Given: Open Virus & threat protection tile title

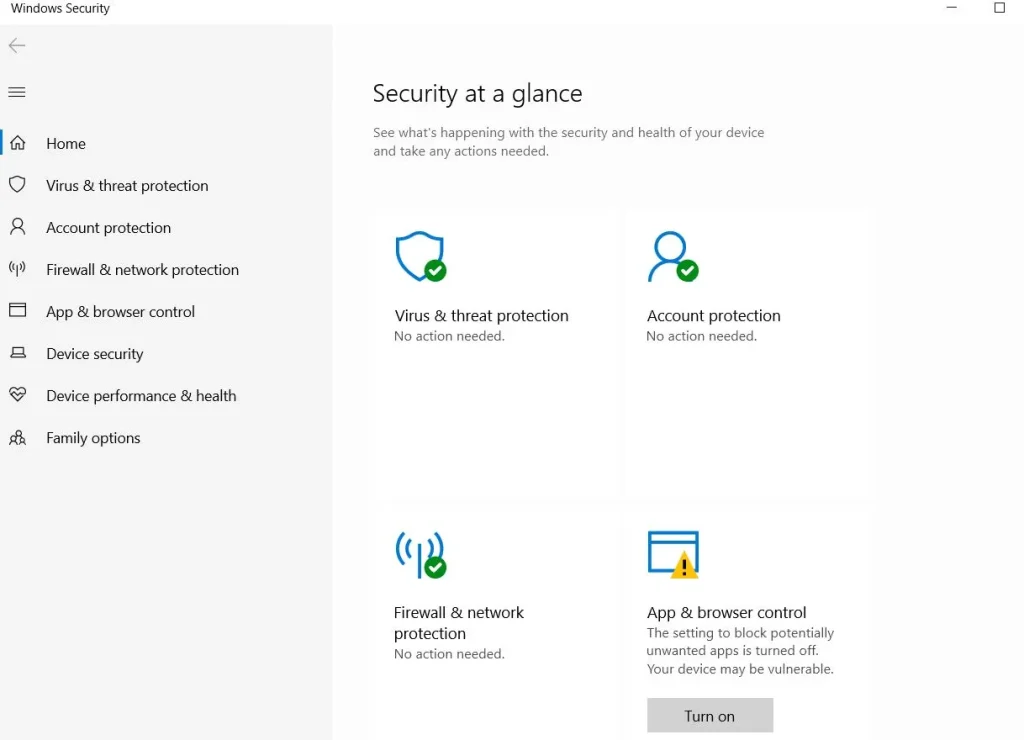Looking at the screenshot, I should point(481,315).
